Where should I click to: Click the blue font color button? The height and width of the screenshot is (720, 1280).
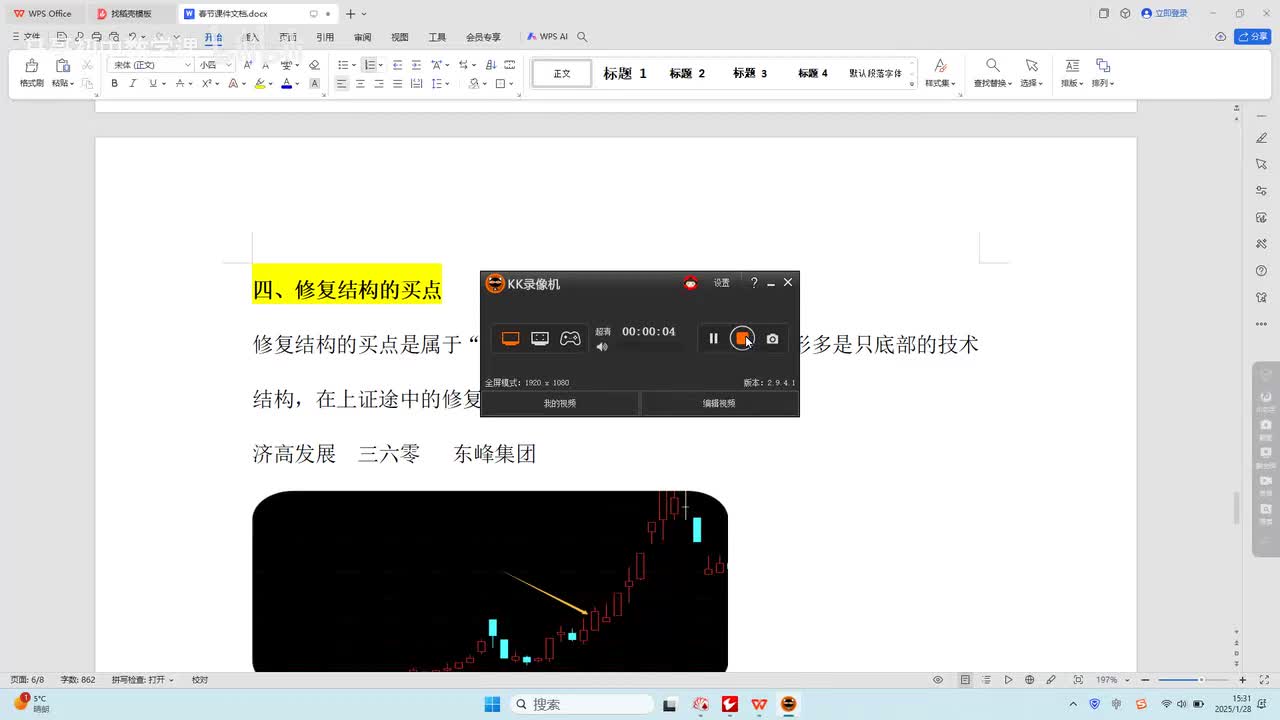286,83
